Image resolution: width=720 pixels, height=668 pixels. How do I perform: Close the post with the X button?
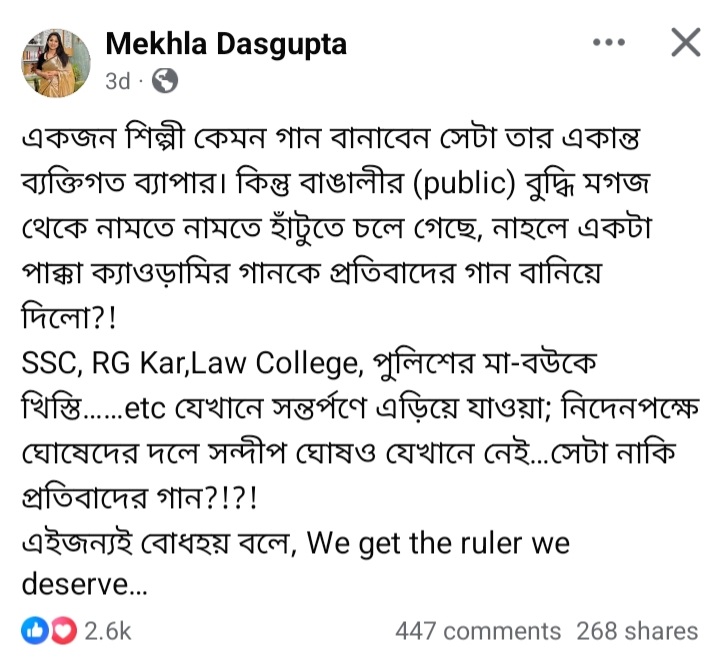coord(685,43)
